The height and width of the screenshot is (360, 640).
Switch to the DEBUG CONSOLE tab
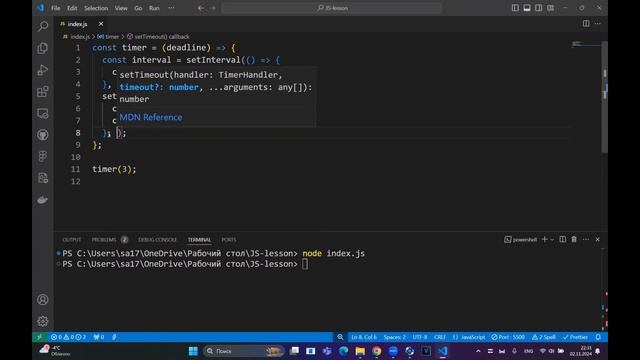tap(158, 240)
